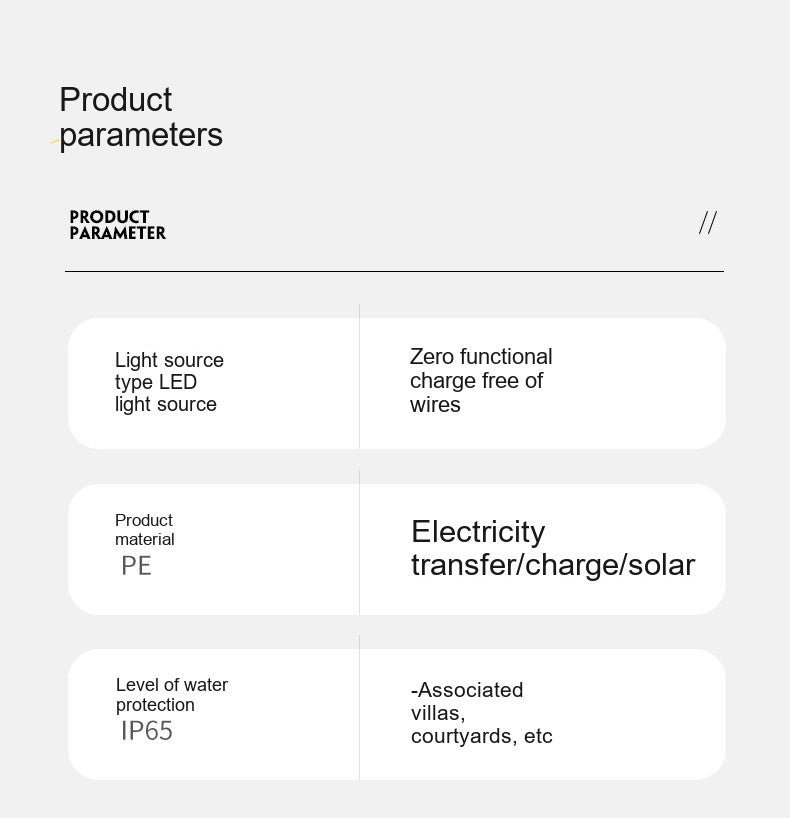The image size is (790, 818).
Task: Click 'Level of water protection' label
Action: [x=172, y=694]
